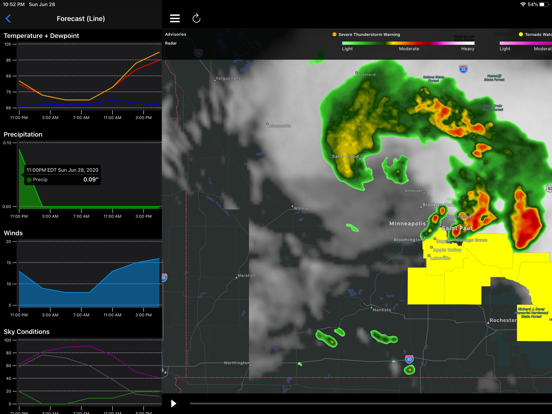
Task: Select the Severe Thunderstorm Warning legend dot
Action: 334,34
